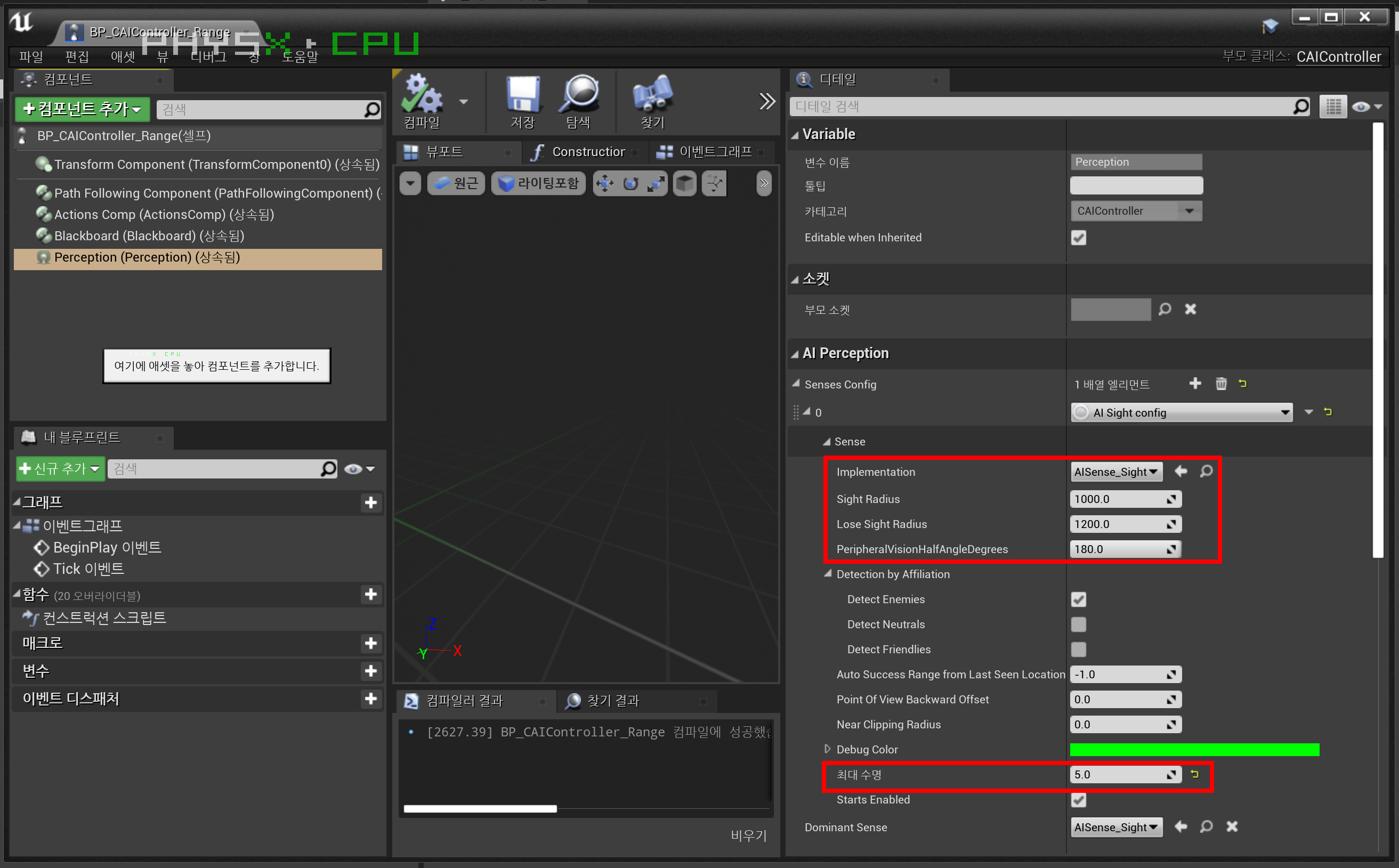Click the Save (저장) floppy disk icon
The image size is (1399, 868).
point(522,95)
